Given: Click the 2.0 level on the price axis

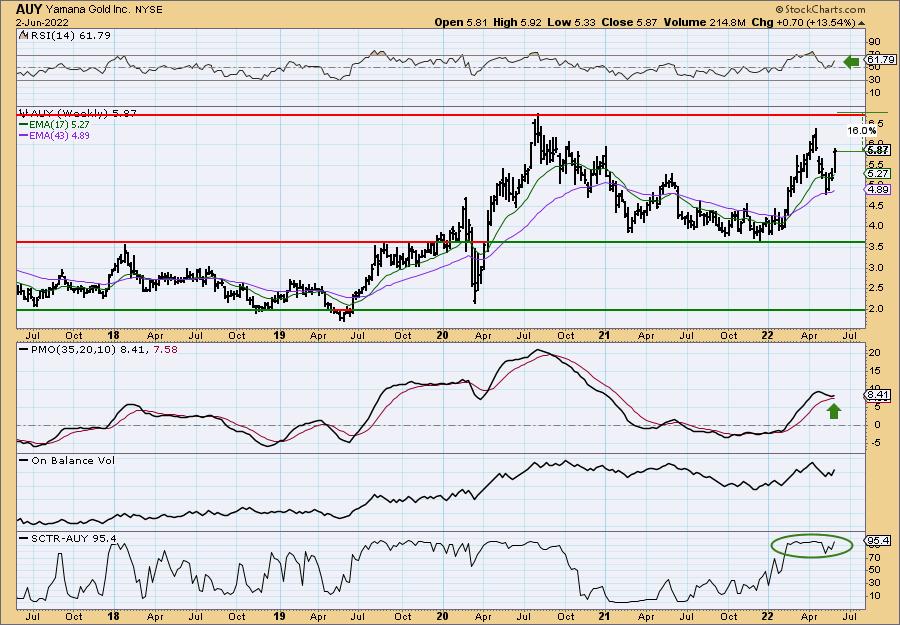Looking at the screenshot, I should (876, 309).
